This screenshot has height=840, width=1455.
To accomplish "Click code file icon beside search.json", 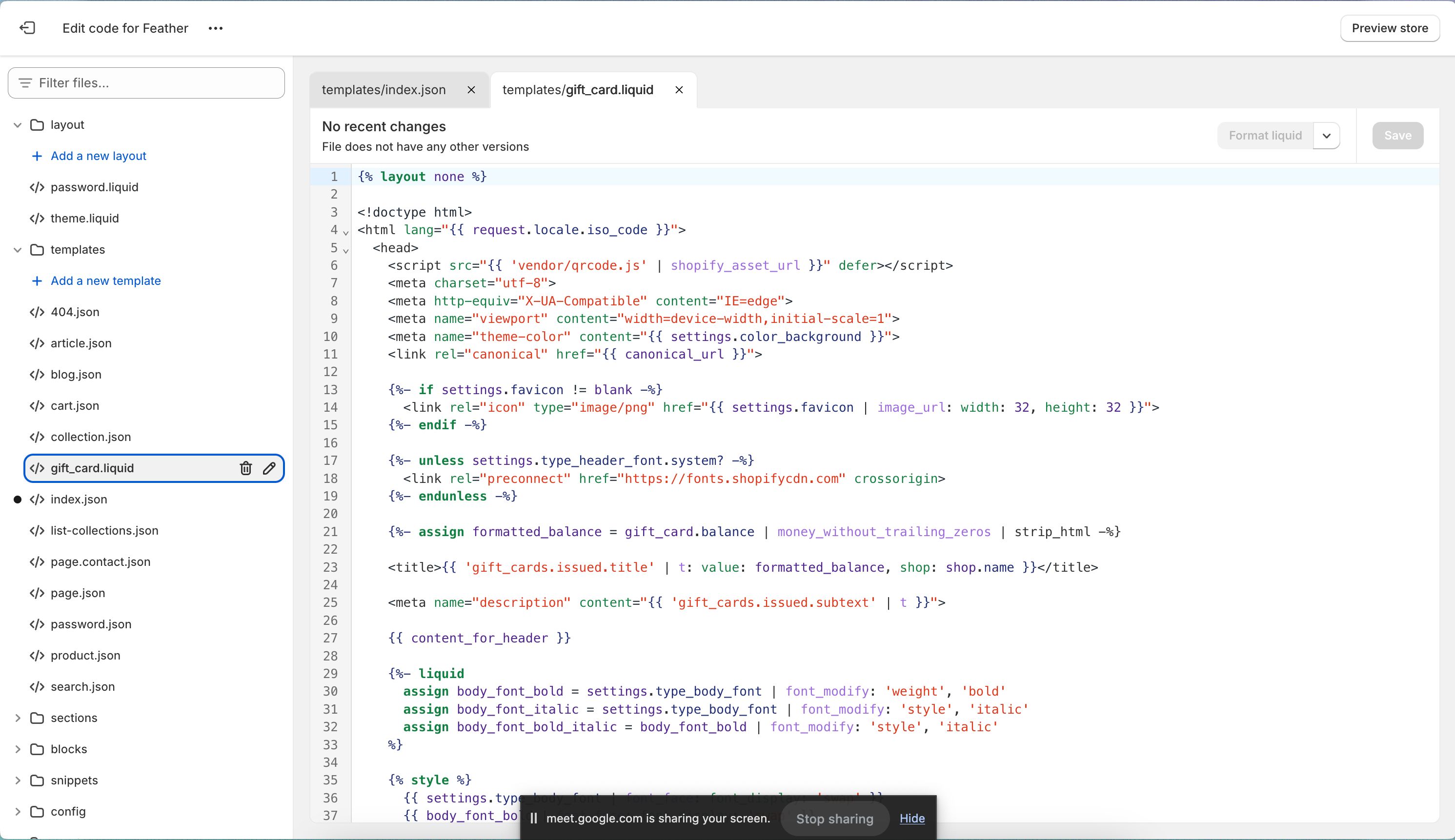I will (37, 686).
